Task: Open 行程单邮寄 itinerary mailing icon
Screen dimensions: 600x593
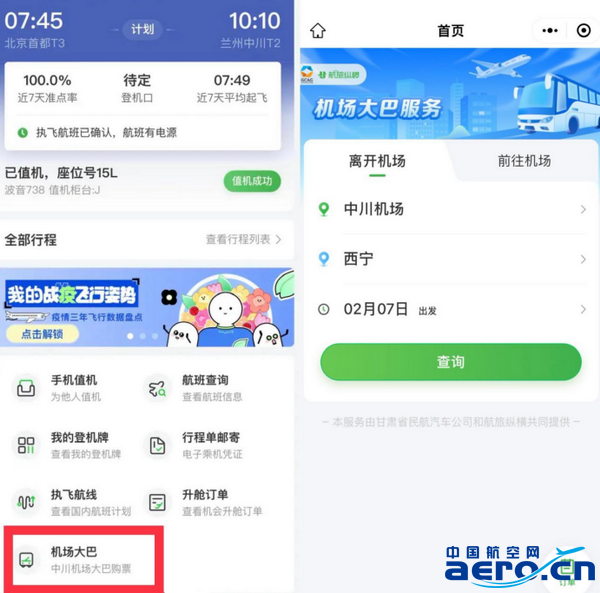Action: [x=157, y=445]
